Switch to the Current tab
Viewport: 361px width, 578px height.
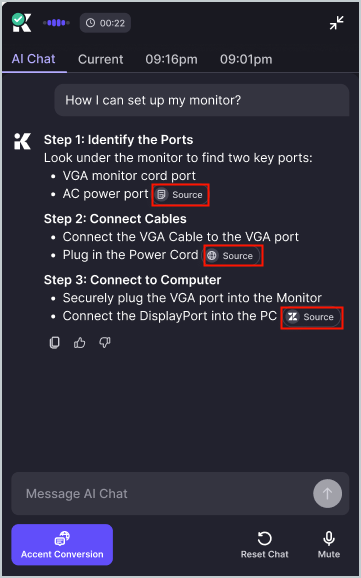pyautogui.click(x=101, y=59)
